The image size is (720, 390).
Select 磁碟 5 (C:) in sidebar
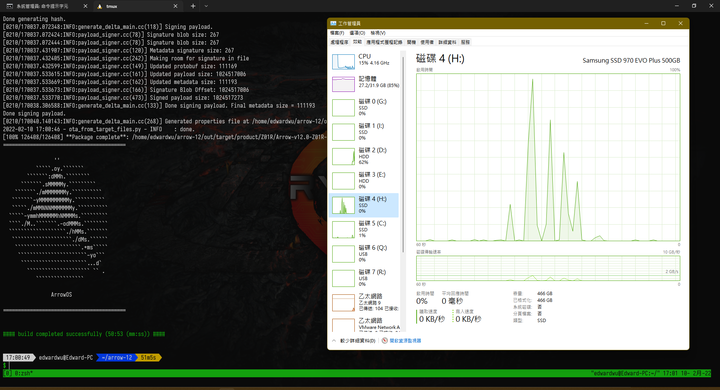click(364, 229)
